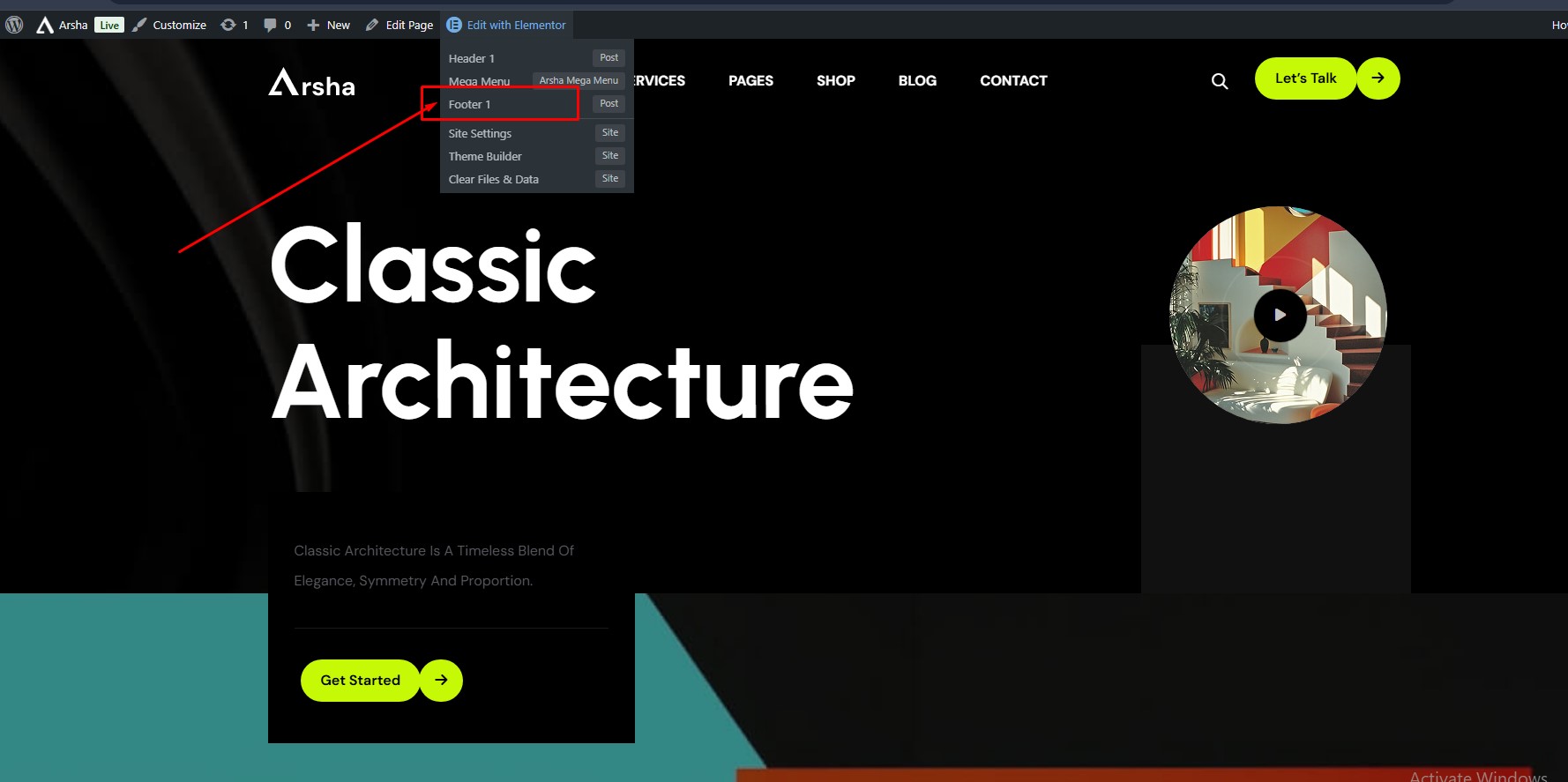The height and width of the screenshot is (782, 1568).
Task: Play the video on circular thumbnail
Action: [1280, 315]
